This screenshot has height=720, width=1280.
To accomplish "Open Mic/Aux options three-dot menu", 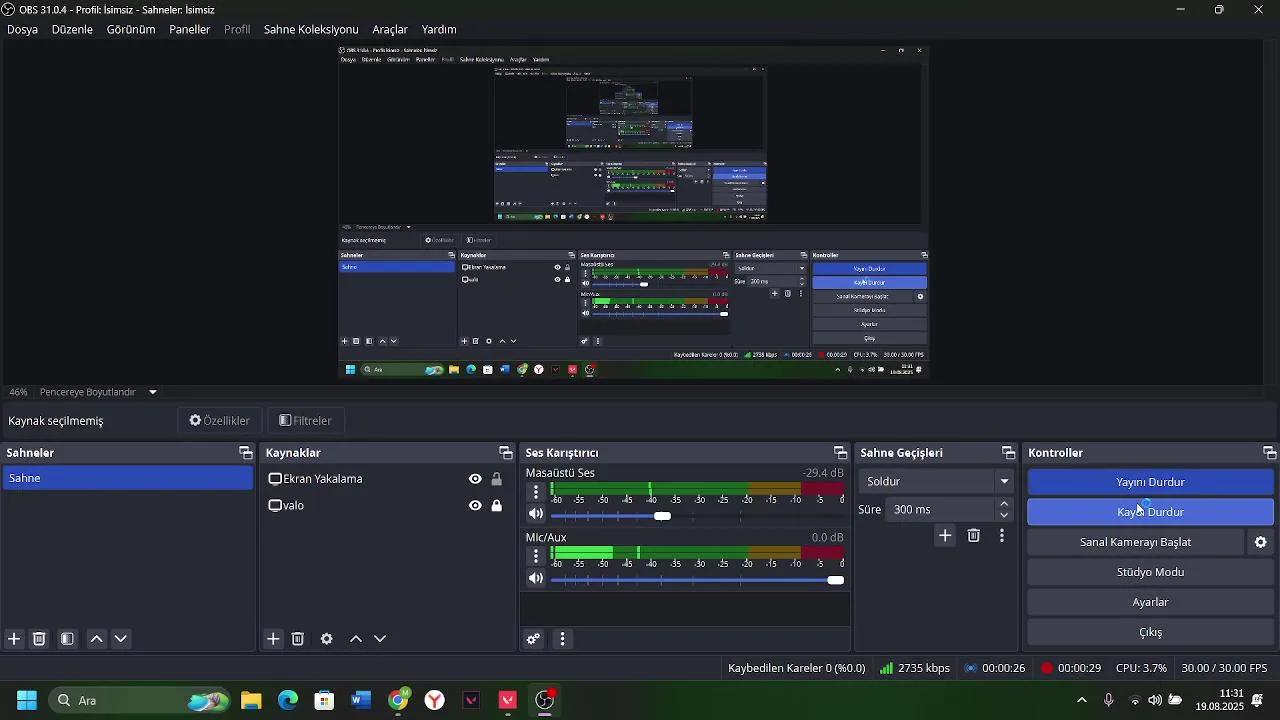I will [x=536, y=557].
